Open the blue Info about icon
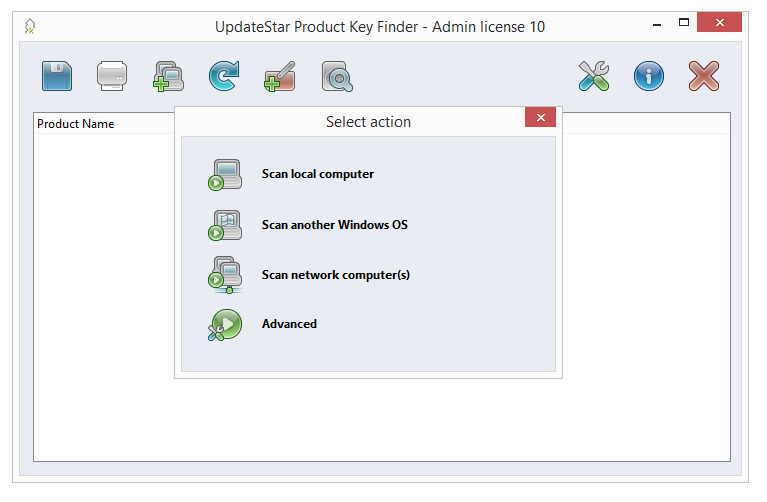The height and width of the screenshot is (502, 767). [x=649, y=76]
